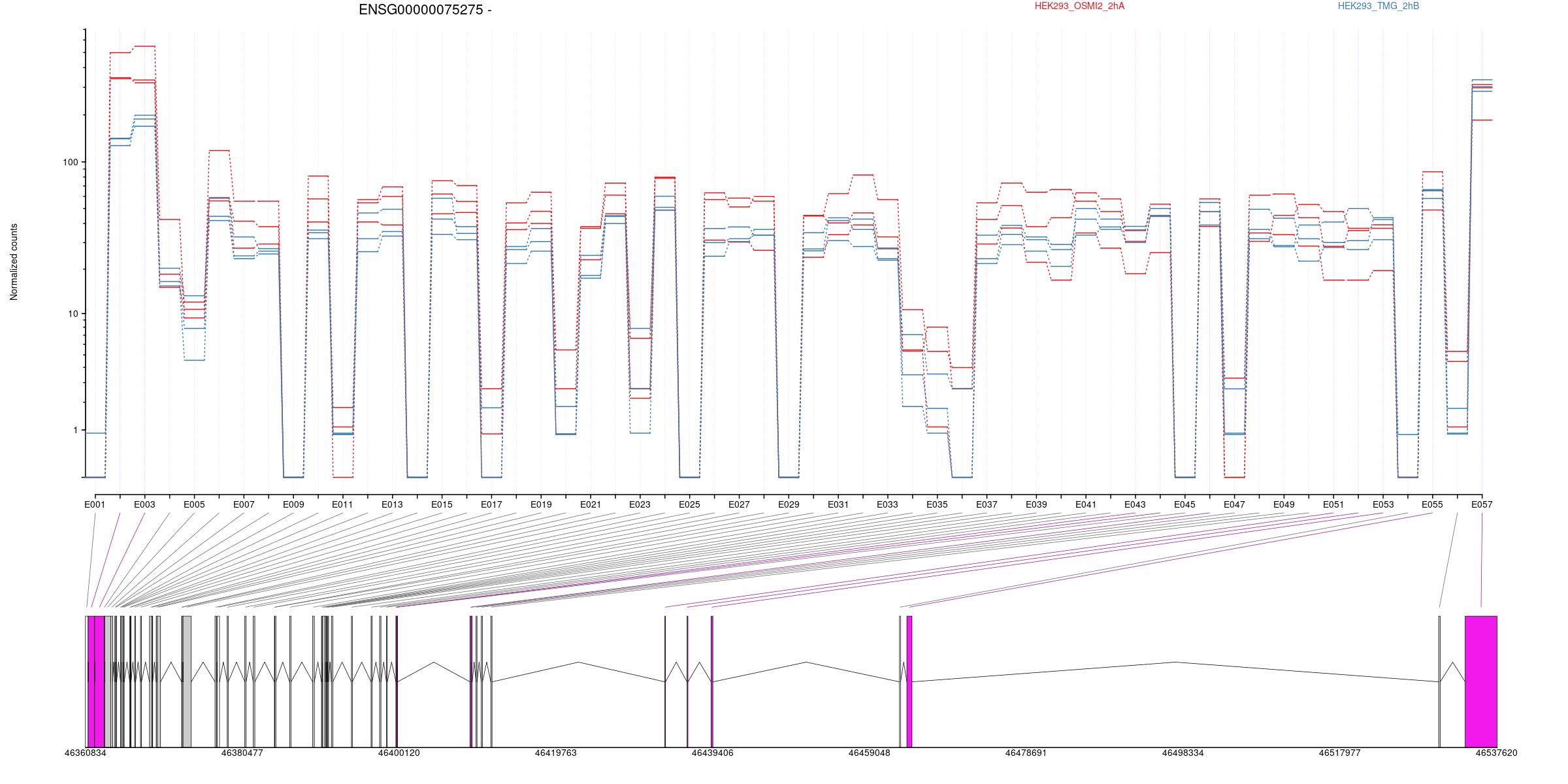The height and width of the screenshot is (784, 1568).
Task: Click exon label E055
Action: [1432, 504]
